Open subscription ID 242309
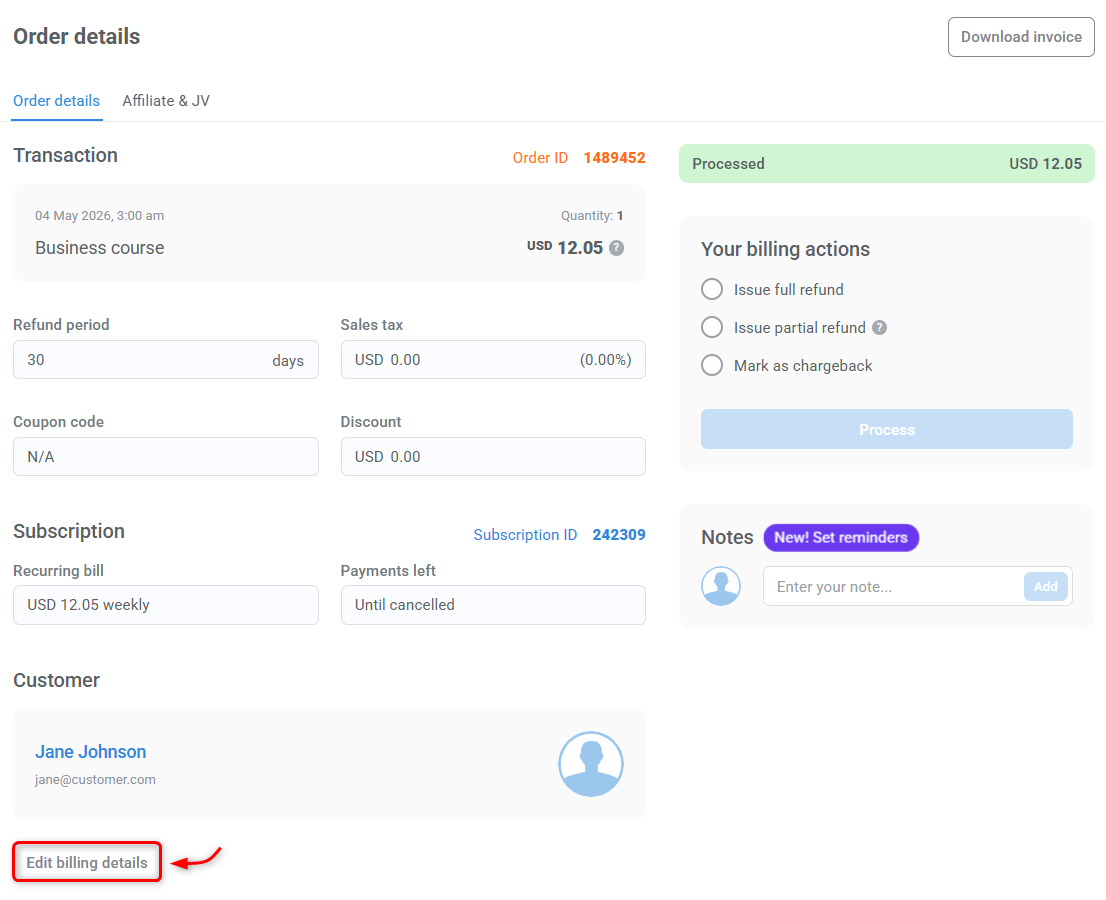Viewport: 1106px width, 900px height. (x=619, y=535)
